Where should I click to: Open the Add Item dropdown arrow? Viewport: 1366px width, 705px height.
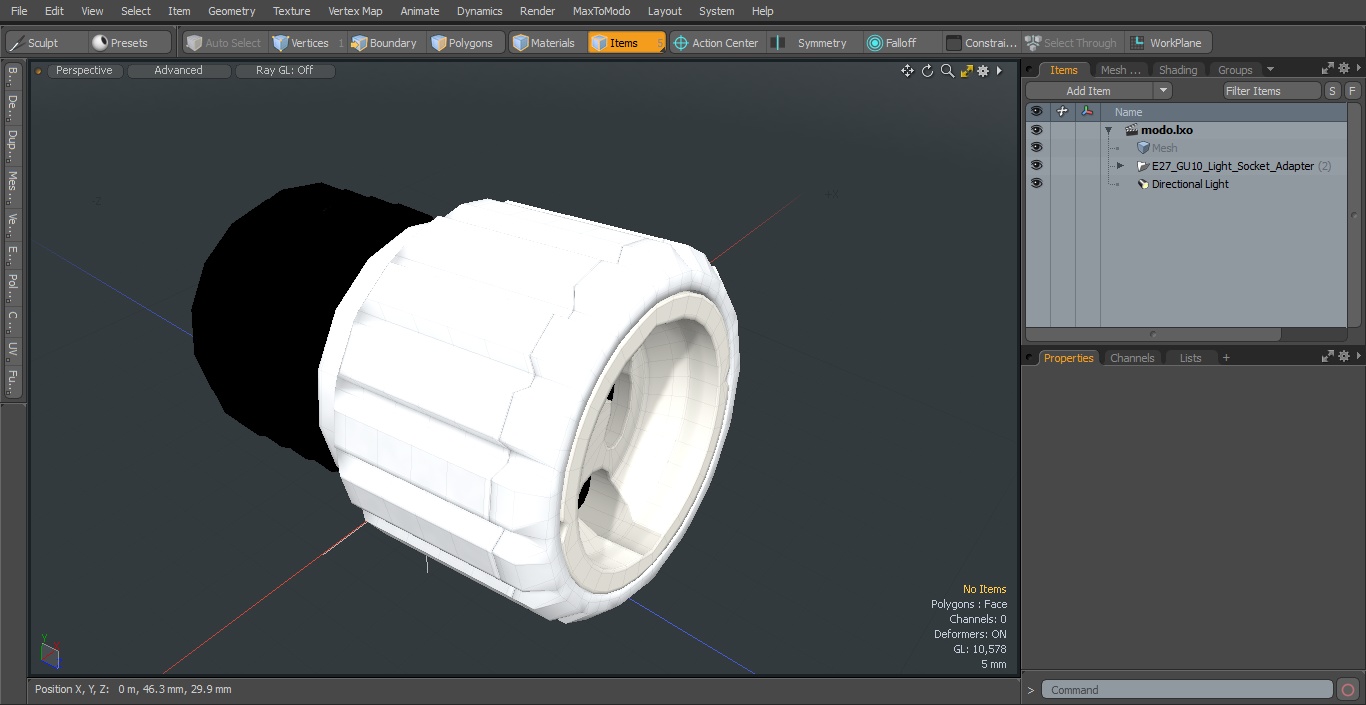tap(1162, 91)
